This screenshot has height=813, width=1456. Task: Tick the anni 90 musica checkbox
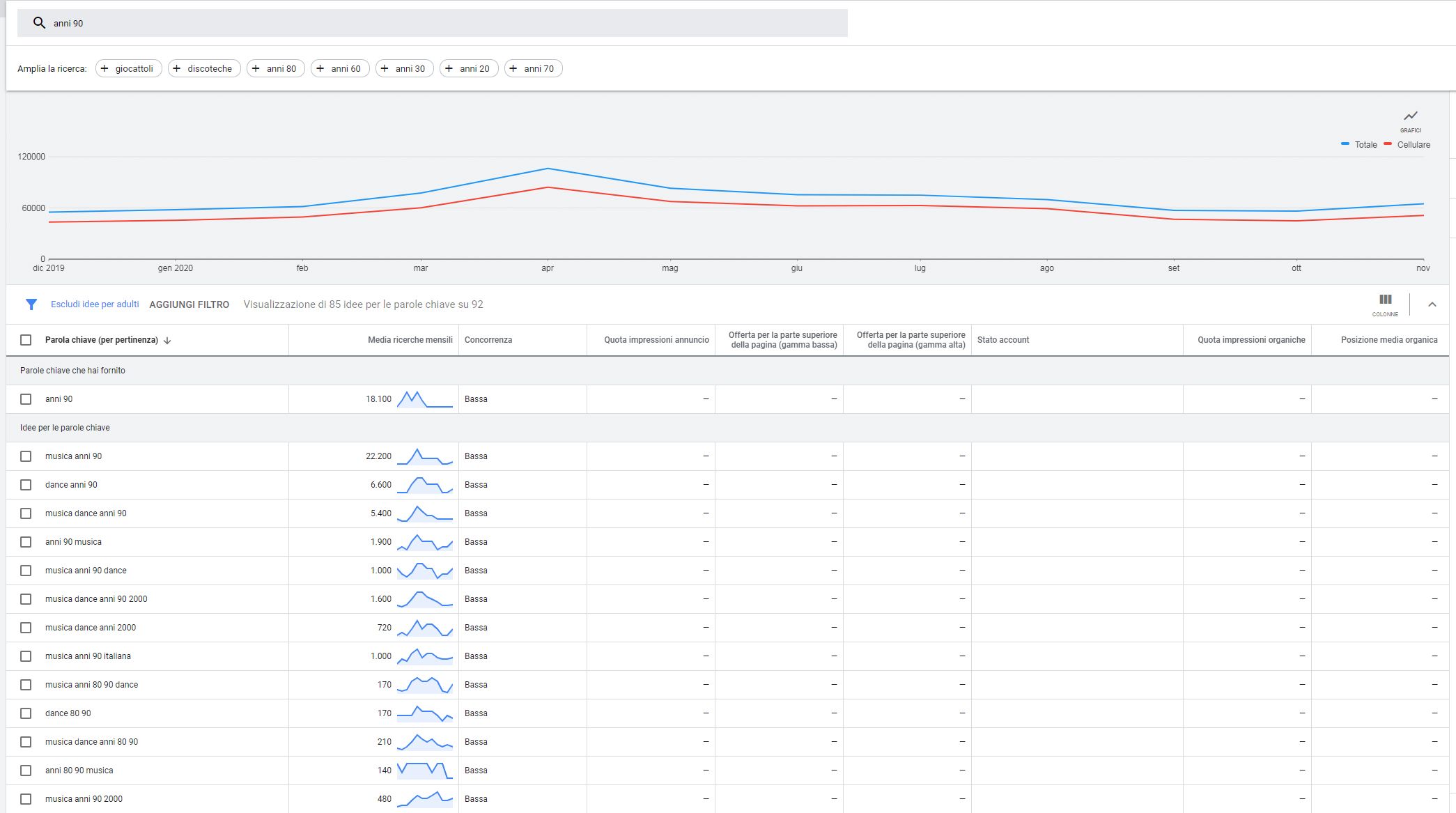point(26,542)
